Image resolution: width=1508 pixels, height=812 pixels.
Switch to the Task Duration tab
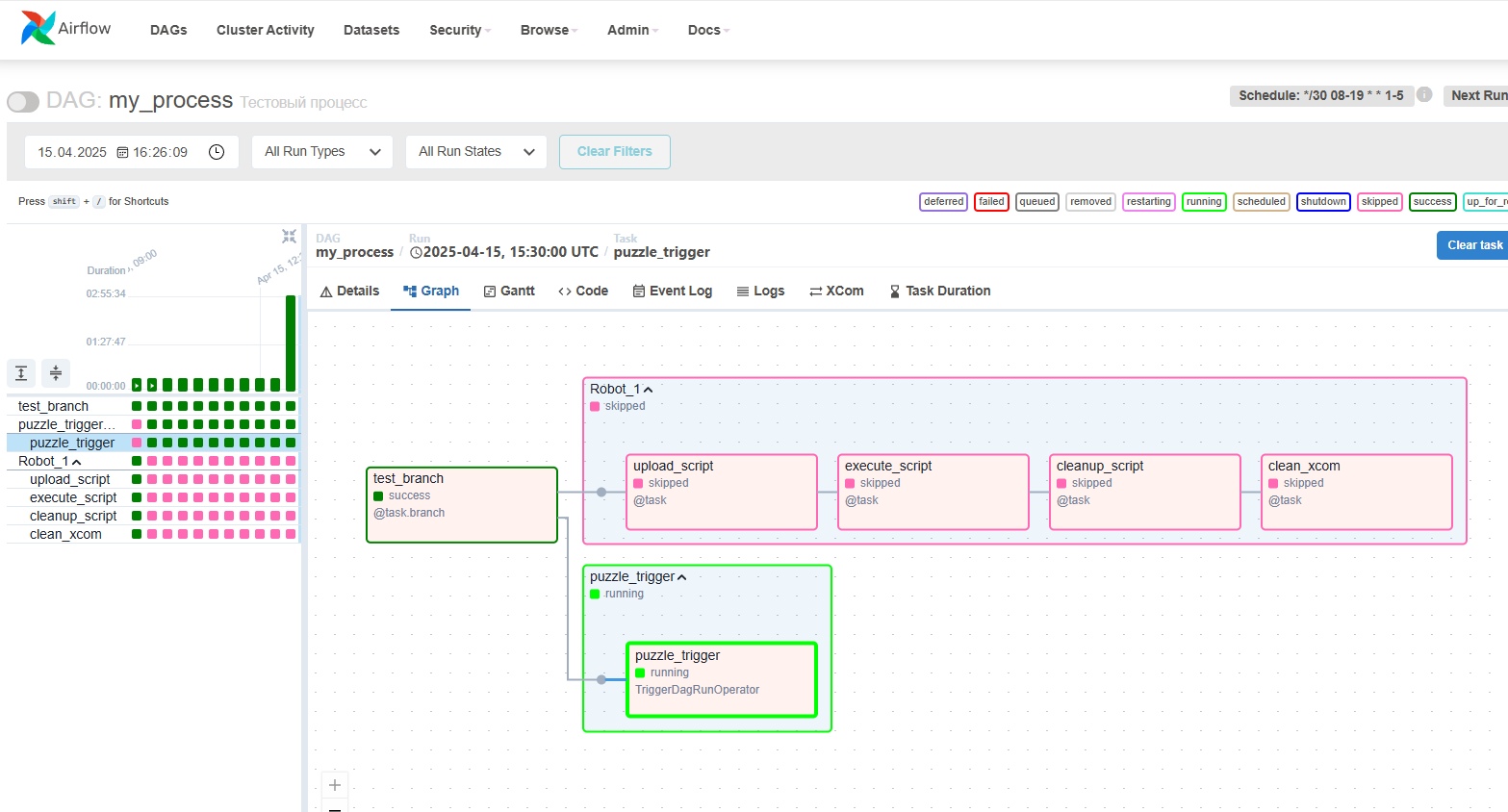pyautogui.click(x=939, y=291)
